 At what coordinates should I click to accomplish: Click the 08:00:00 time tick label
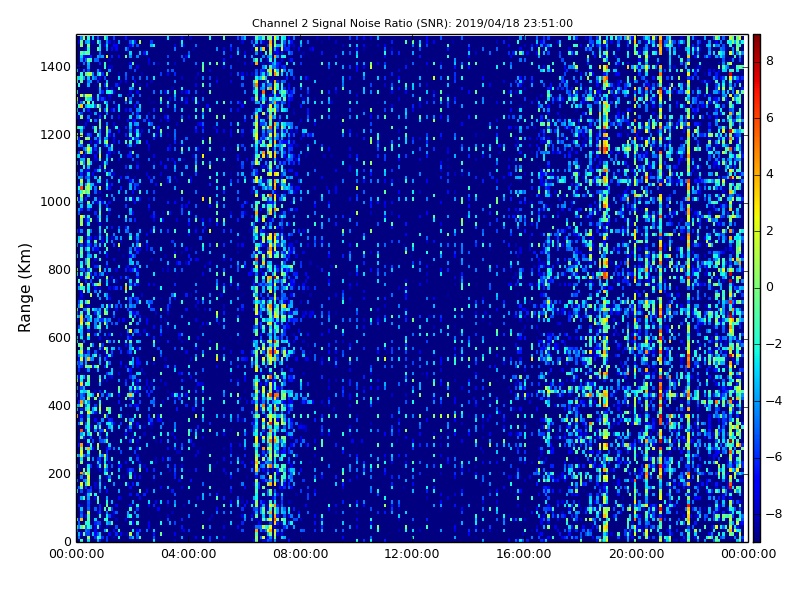301,554
